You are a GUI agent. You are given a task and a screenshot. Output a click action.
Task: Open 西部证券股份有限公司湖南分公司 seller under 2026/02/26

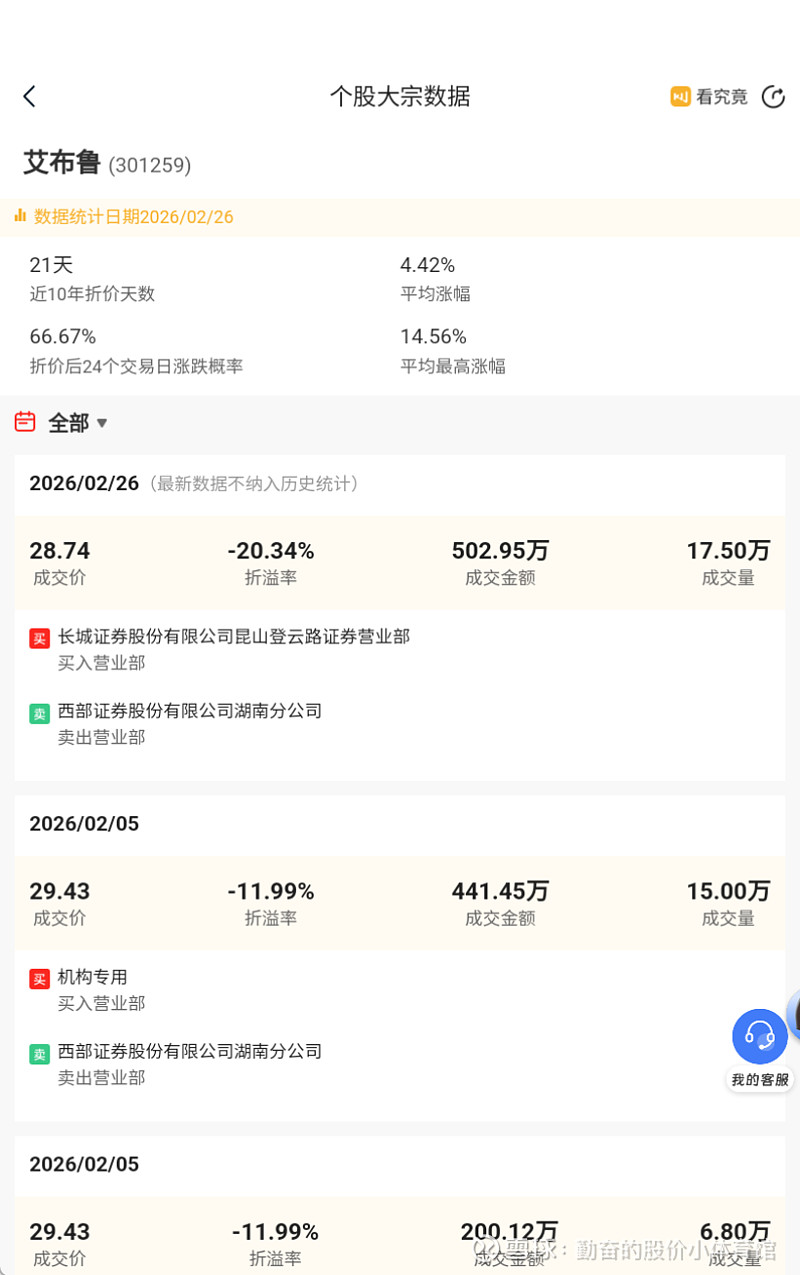point(190,711)
